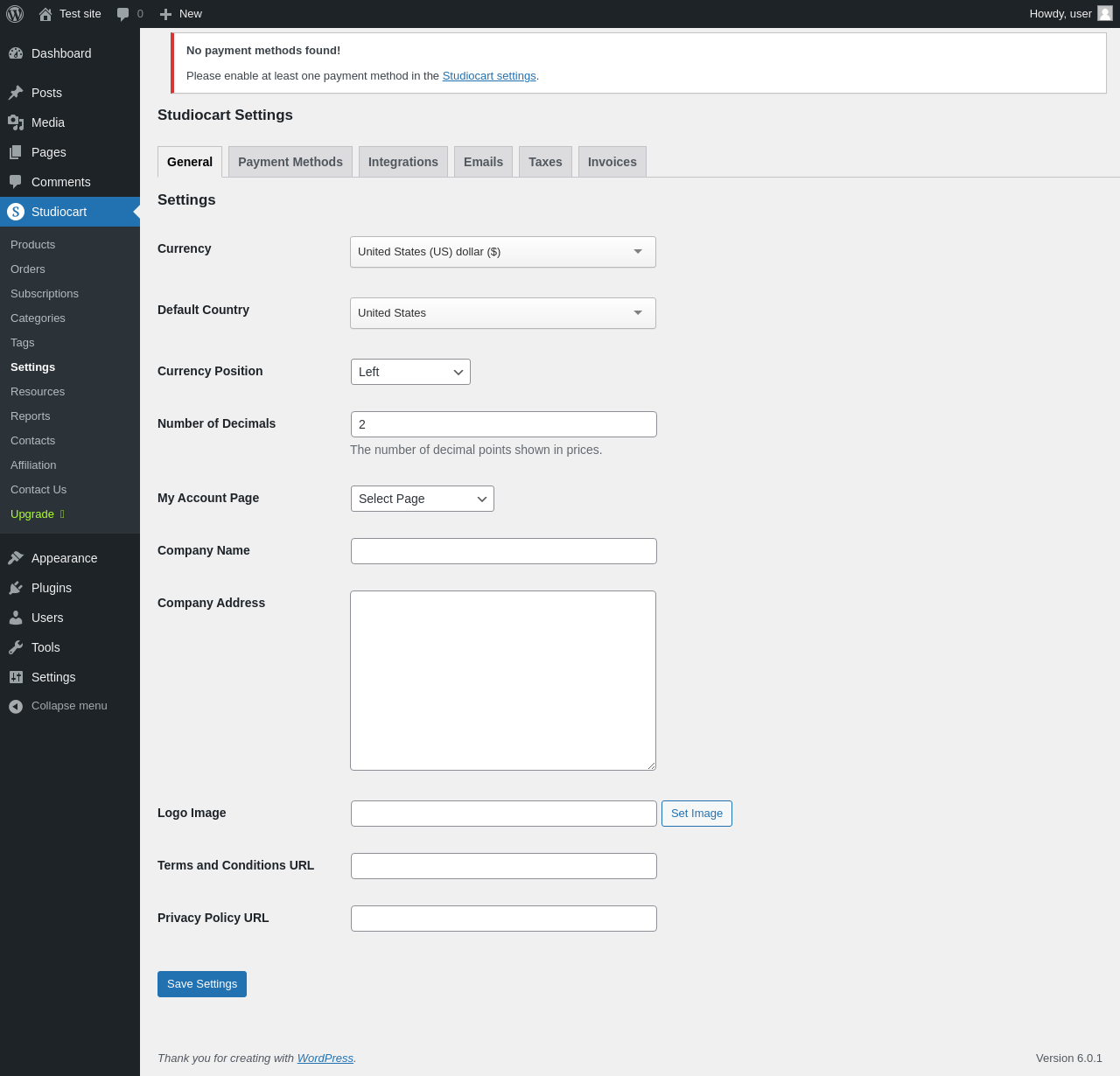The width and height of the screenshot is (1120, 1076).
Task: Click the Pages icon in the sidebar
Action: 16,152
